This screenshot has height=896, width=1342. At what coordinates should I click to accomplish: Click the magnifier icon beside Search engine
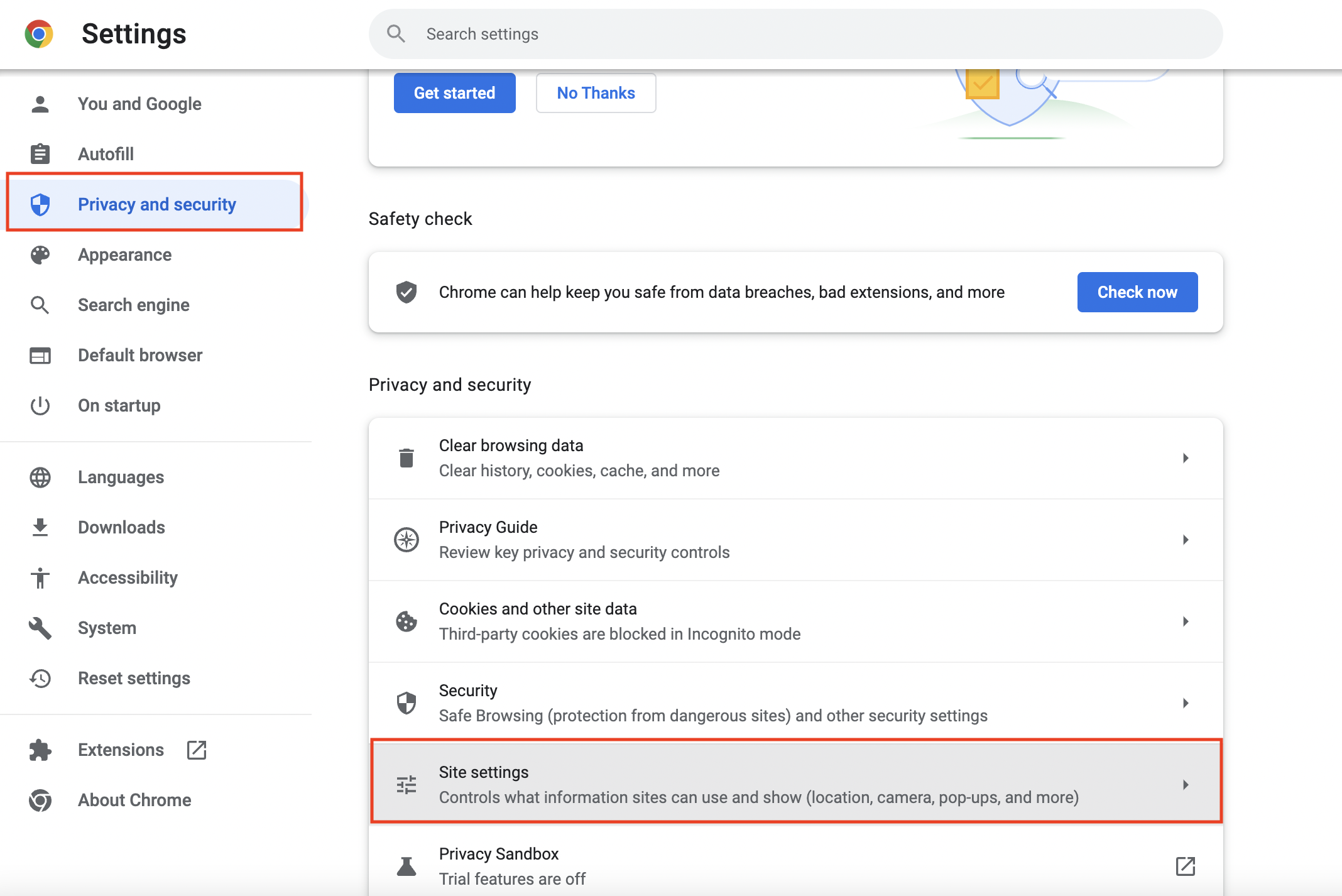click(40, 305)
